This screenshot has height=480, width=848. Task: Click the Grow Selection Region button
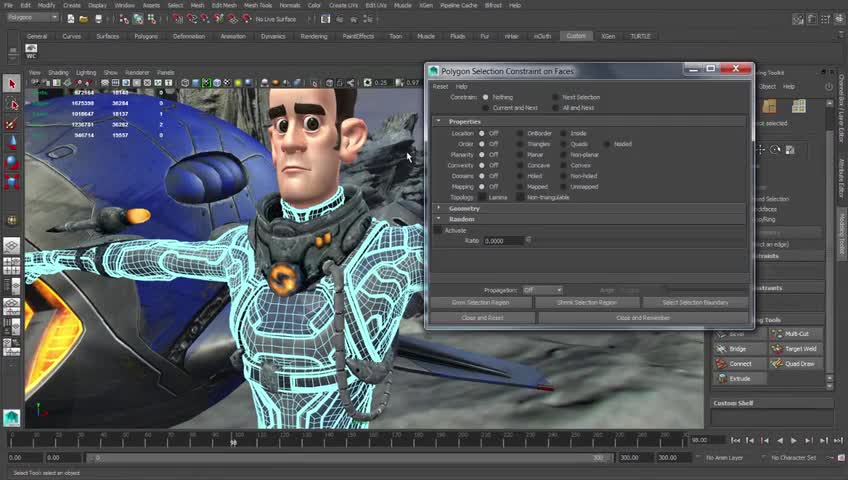(480, 302)
